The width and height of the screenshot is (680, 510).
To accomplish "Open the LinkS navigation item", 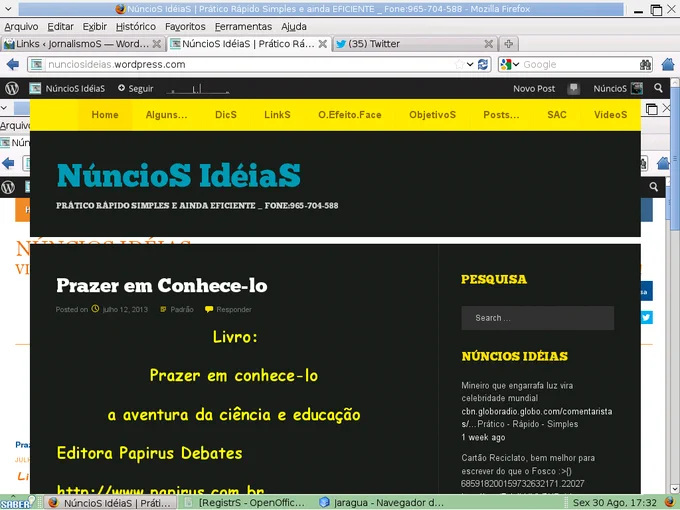I will click(278, 115).
